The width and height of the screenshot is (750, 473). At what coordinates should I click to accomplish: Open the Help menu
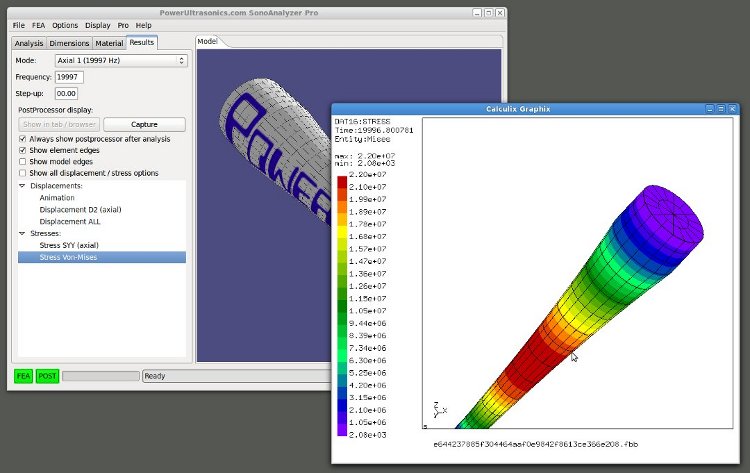tap(143, 25)
